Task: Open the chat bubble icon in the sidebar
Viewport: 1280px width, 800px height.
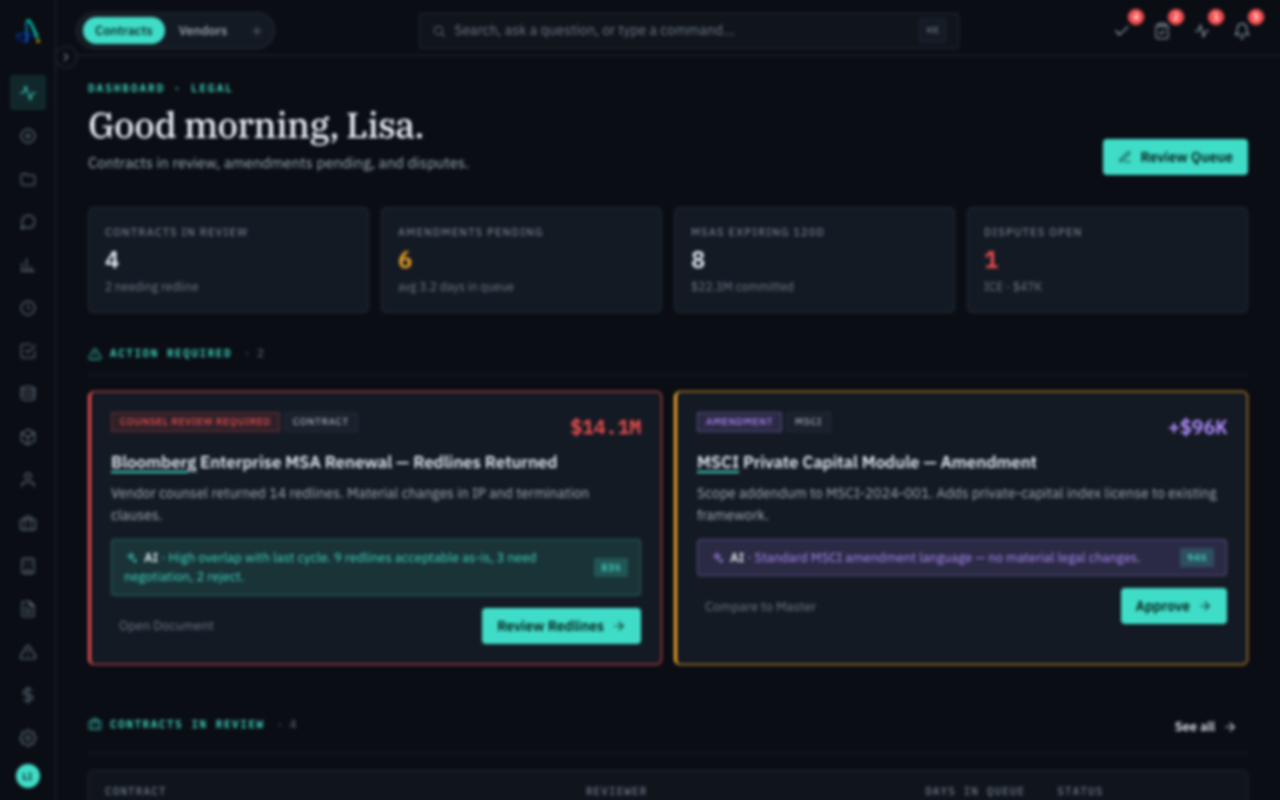Action: 28,222
